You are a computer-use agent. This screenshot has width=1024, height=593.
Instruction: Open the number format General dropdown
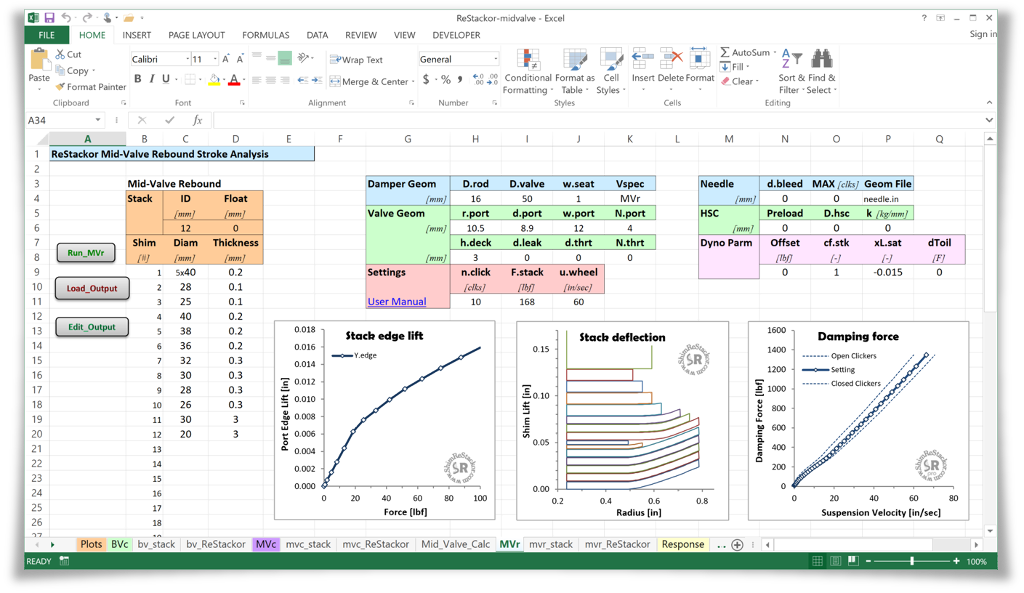click(x=496, y=59)
